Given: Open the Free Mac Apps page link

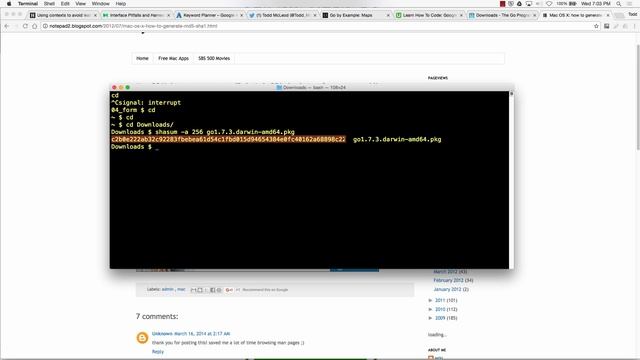Looking at the screenshot, I should tap(173, 58).
